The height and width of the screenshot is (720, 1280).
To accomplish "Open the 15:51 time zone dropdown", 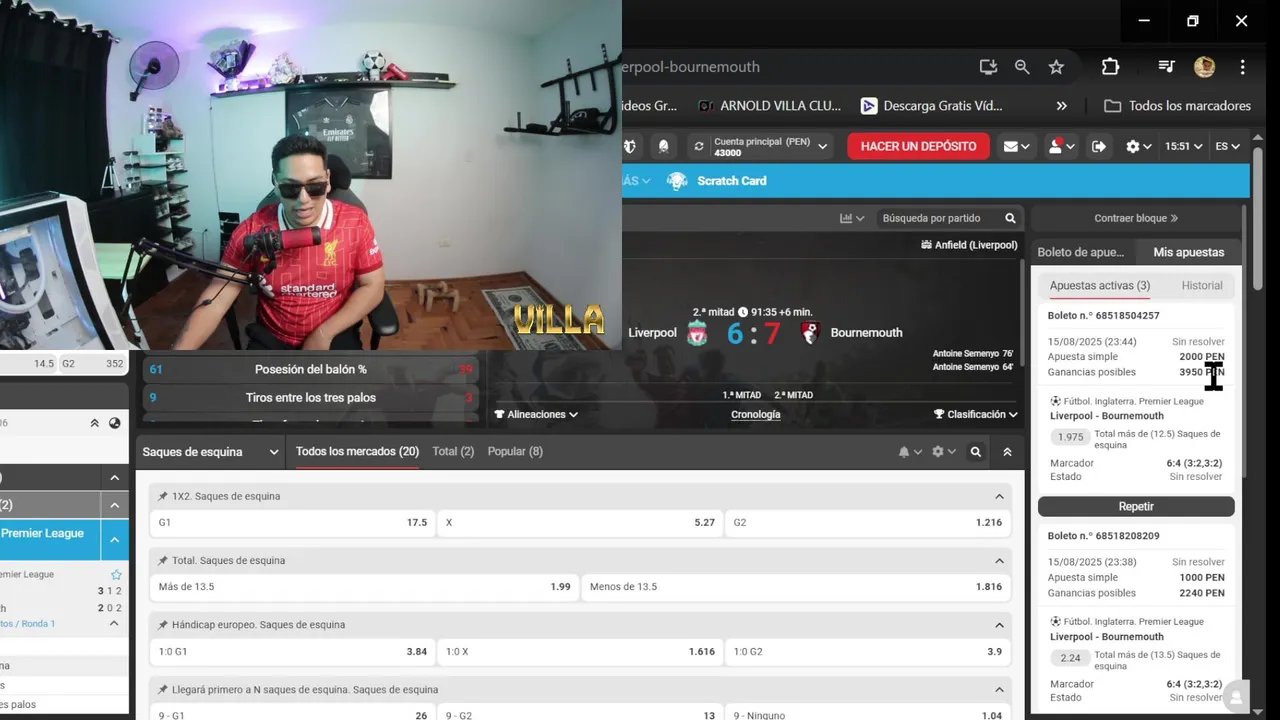I will (1184, 147).
